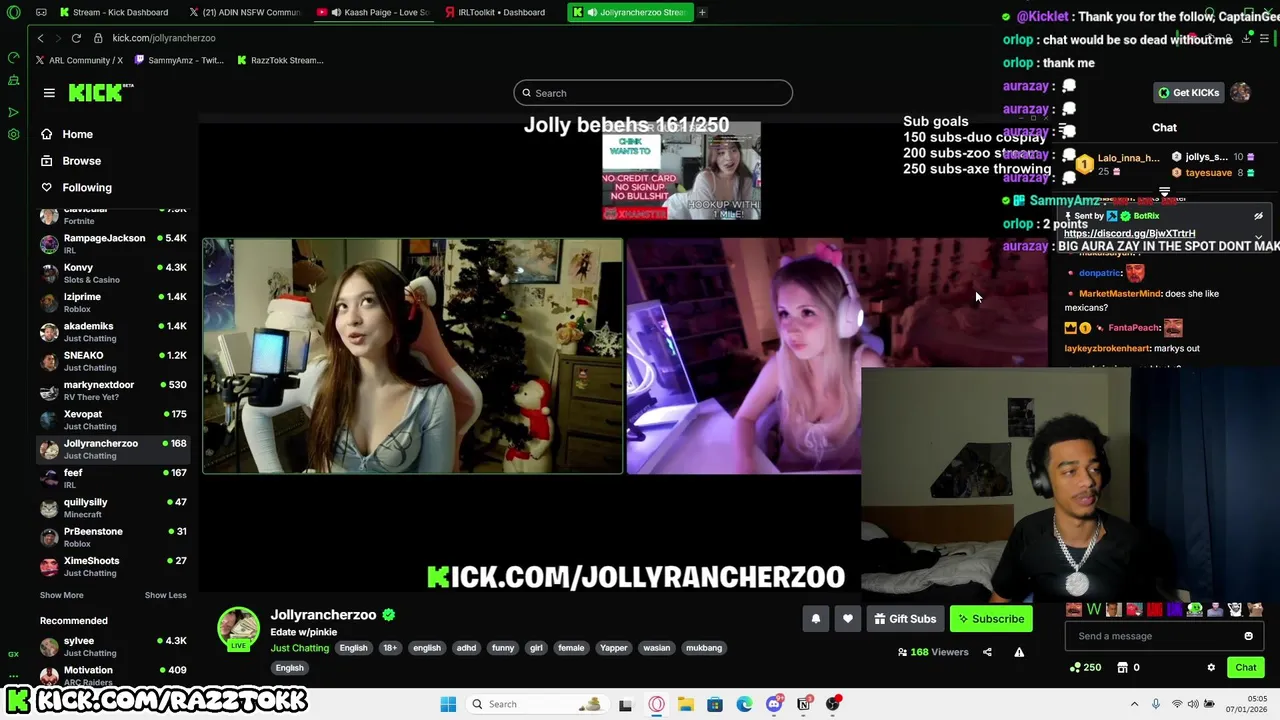Open the Kick shop icon

[1122, 667]
